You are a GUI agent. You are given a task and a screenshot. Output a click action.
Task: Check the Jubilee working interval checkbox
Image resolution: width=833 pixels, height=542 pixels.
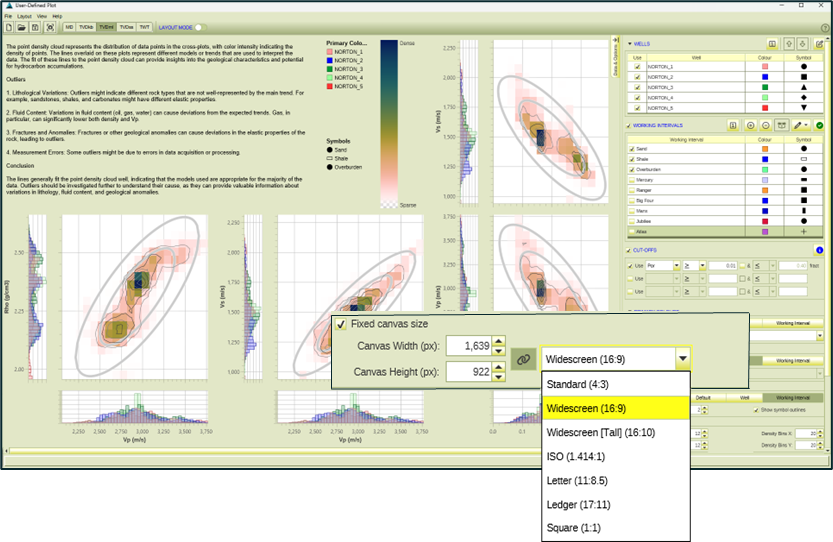[x=632, y=221]
